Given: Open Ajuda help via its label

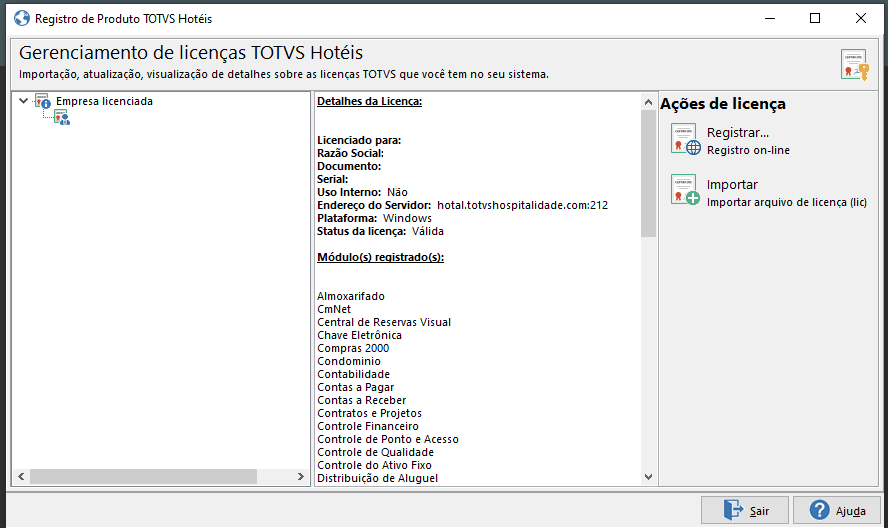Looking at the screenshot, I should pyautogui.click(x=851, y=511).
